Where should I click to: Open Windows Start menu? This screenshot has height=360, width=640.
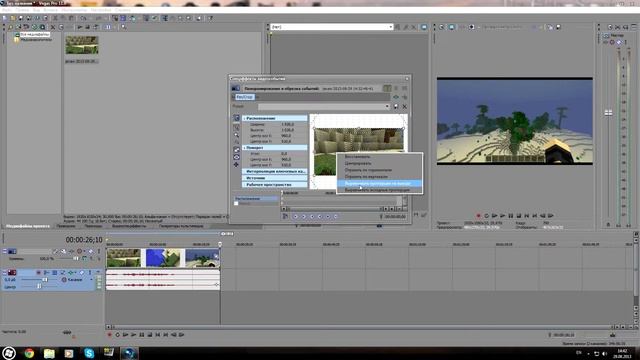(9, 353)
